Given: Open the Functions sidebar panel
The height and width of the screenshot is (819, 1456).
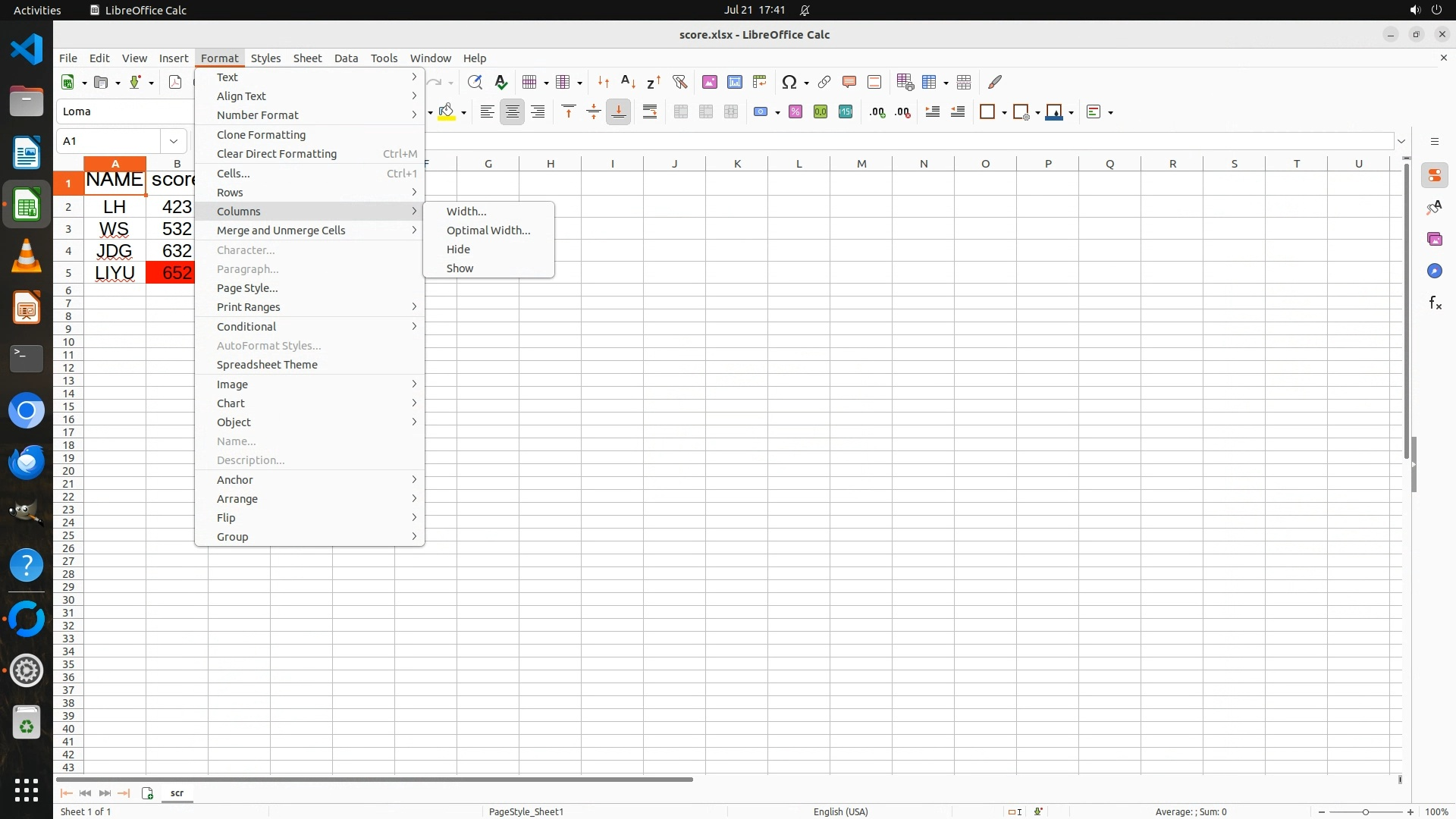Looking at the screenshot, I should coord(1435,303).
